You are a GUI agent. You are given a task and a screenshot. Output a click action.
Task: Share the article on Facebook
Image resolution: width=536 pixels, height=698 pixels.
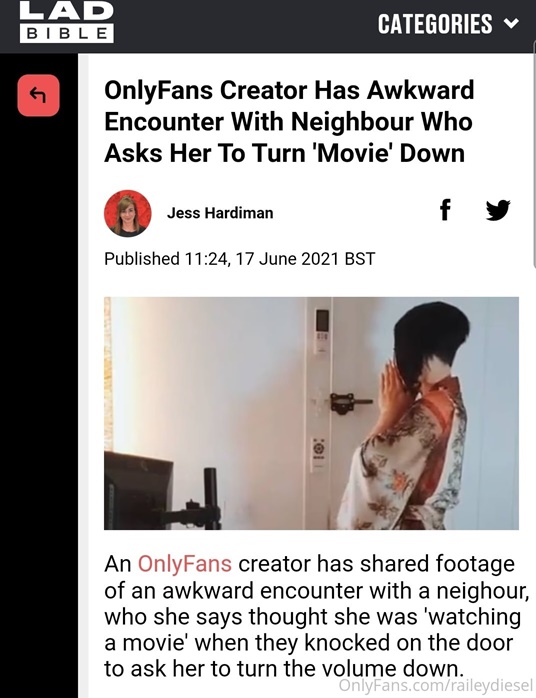[x=445, y=210]
